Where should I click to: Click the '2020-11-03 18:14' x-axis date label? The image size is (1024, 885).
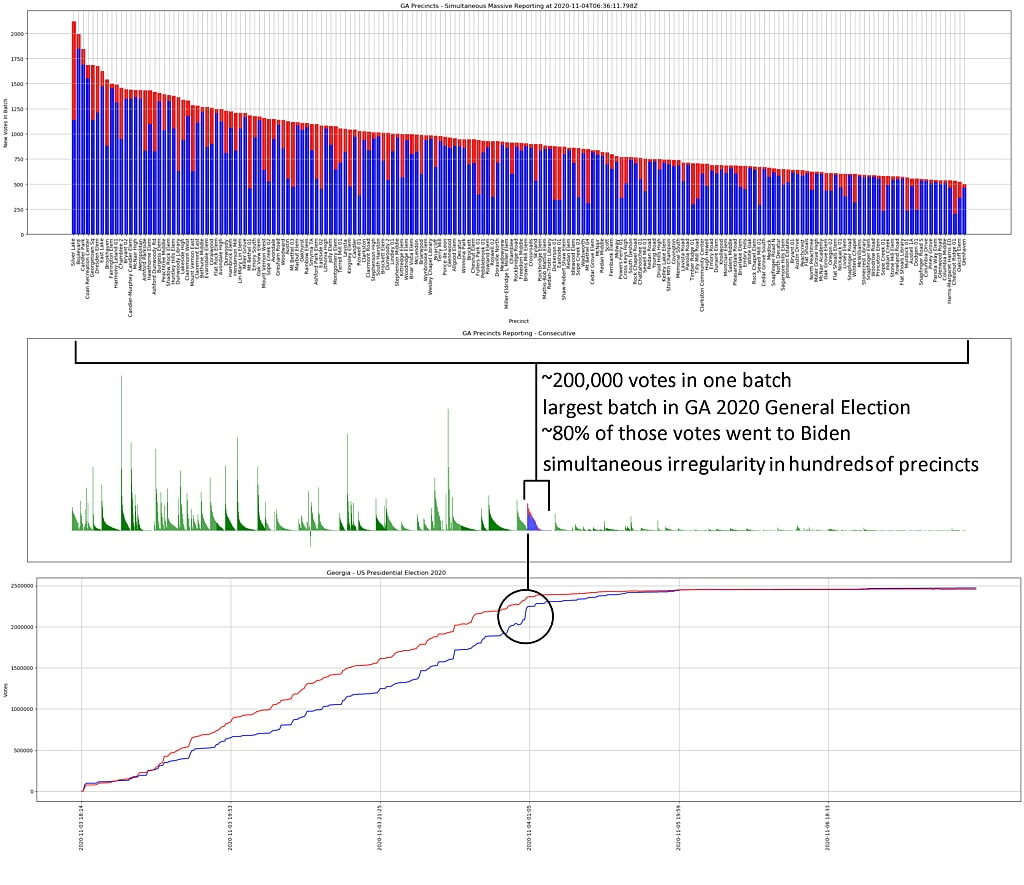click(82, 828)
